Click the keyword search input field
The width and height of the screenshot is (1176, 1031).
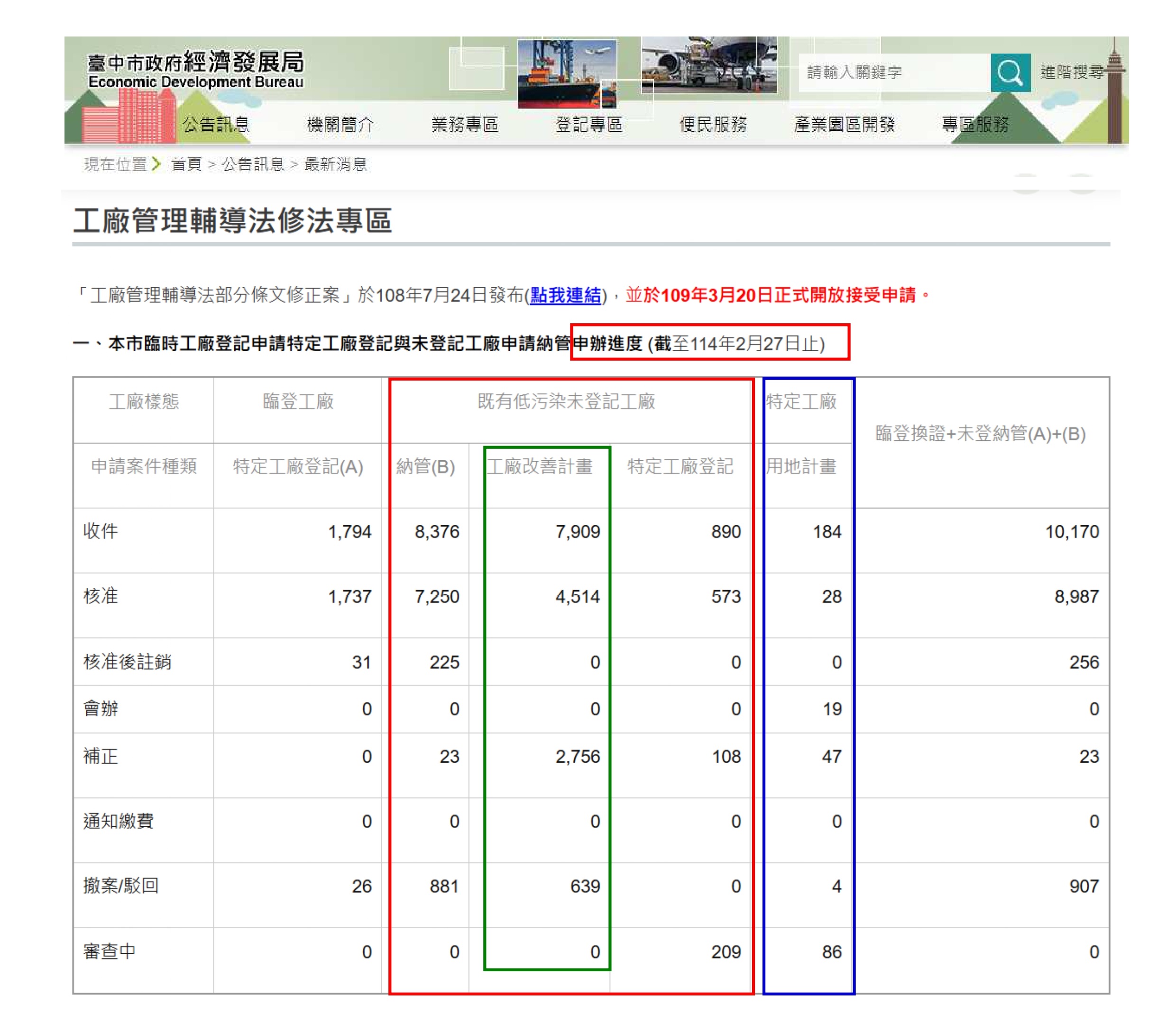(x=893, y=73)
